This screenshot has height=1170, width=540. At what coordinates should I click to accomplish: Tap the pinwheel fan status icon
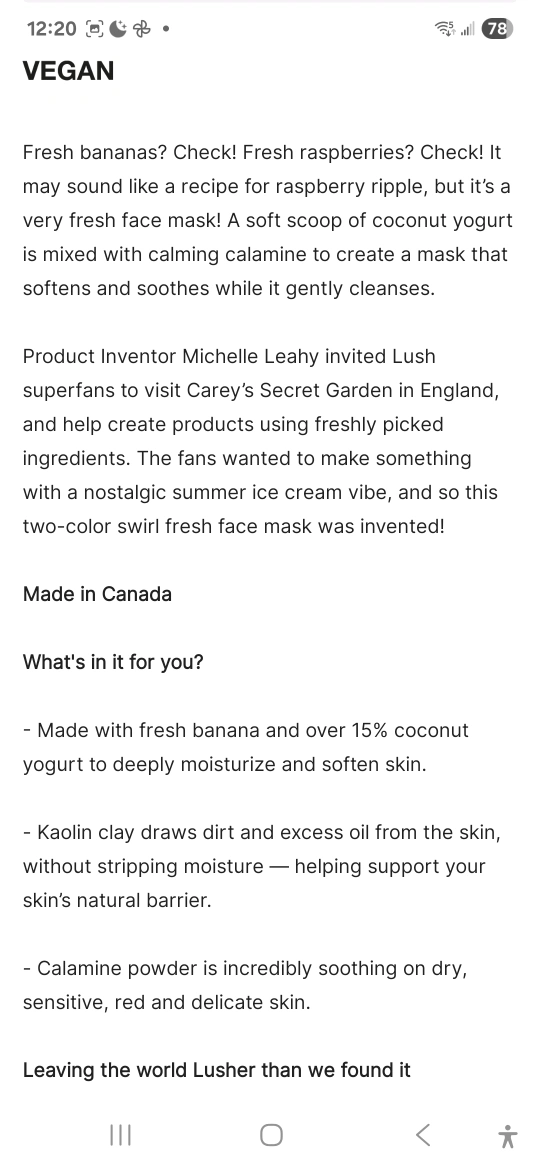click(141, 29)
